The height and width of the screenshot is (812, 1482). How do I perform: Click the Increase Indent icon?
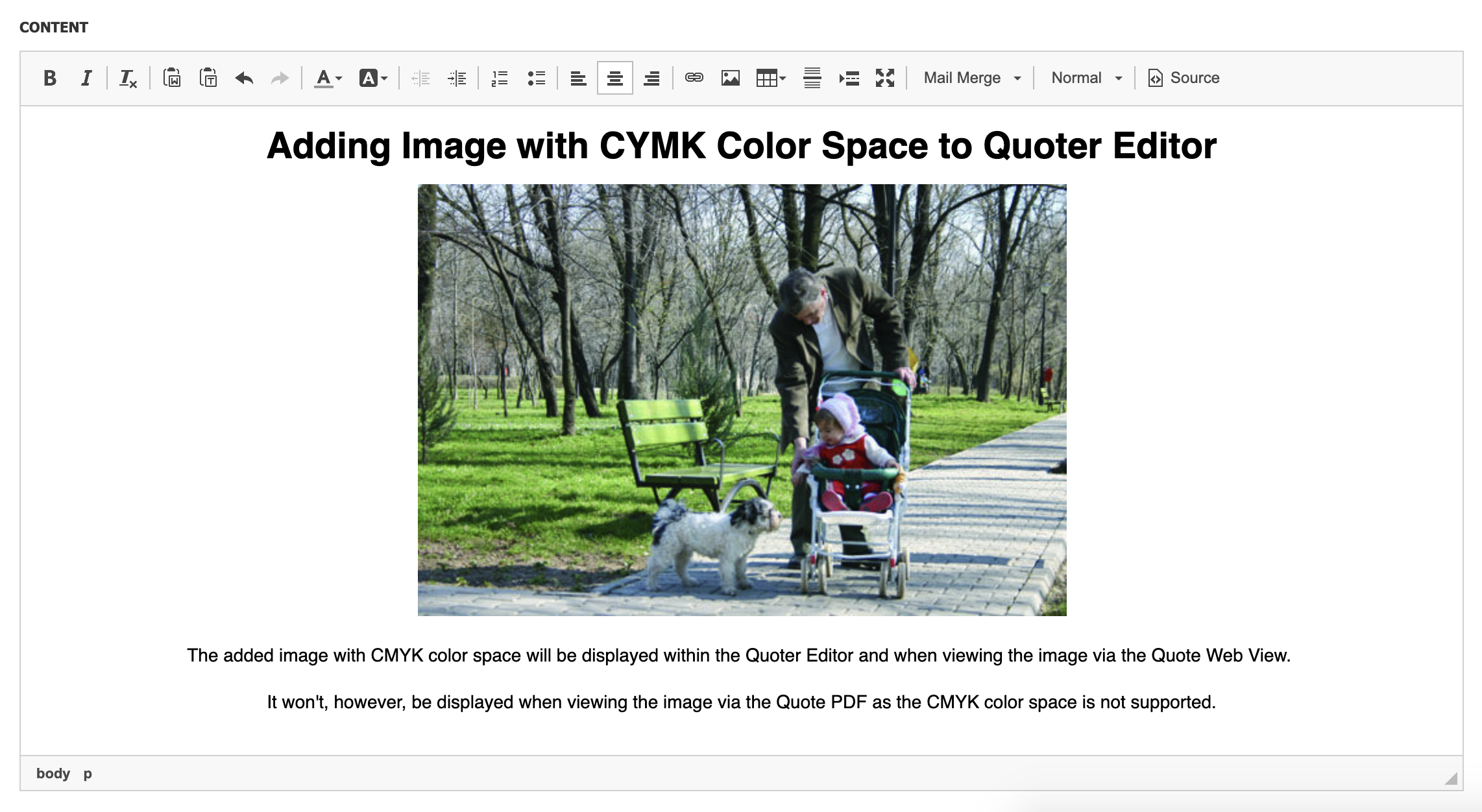457,78
